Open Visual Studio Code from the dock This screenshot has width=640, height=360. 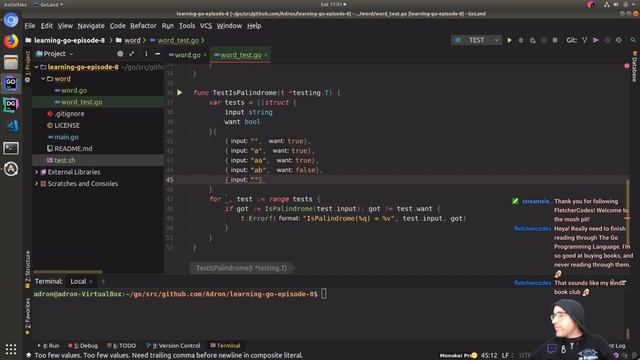(x=11, y=126)
